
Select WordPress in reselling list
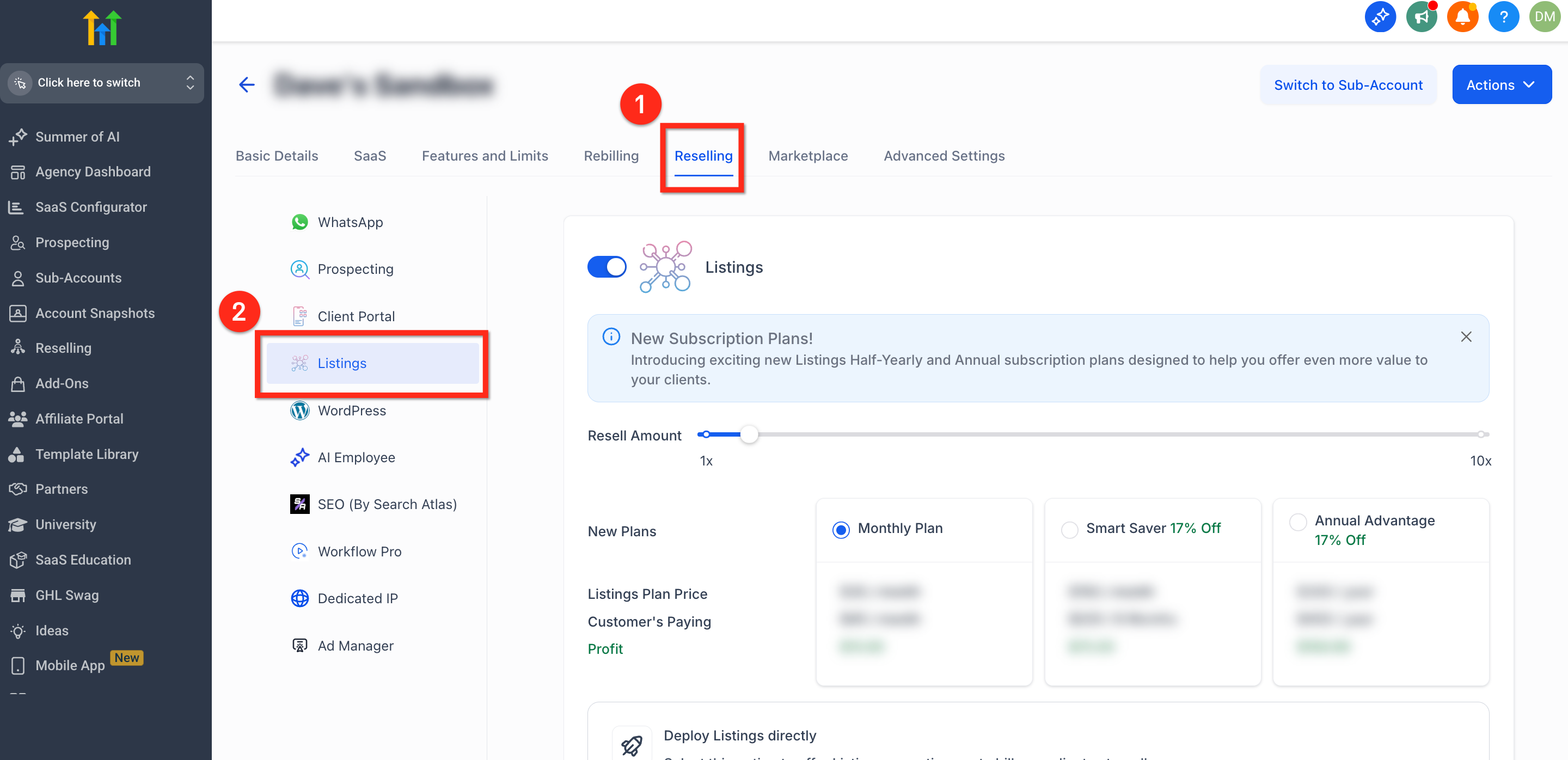click(x=351, y=410)
